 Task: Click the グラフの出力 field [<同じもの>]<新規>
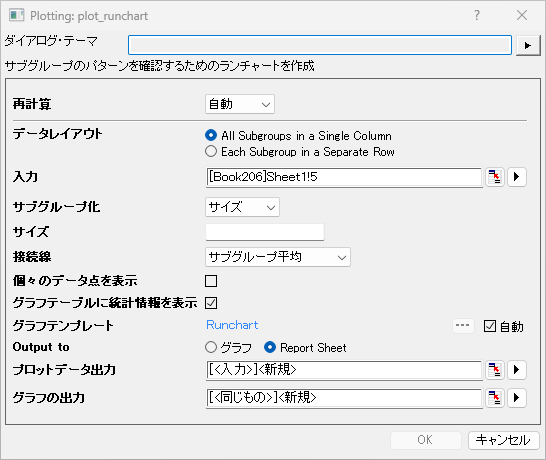tap(344, 398)
